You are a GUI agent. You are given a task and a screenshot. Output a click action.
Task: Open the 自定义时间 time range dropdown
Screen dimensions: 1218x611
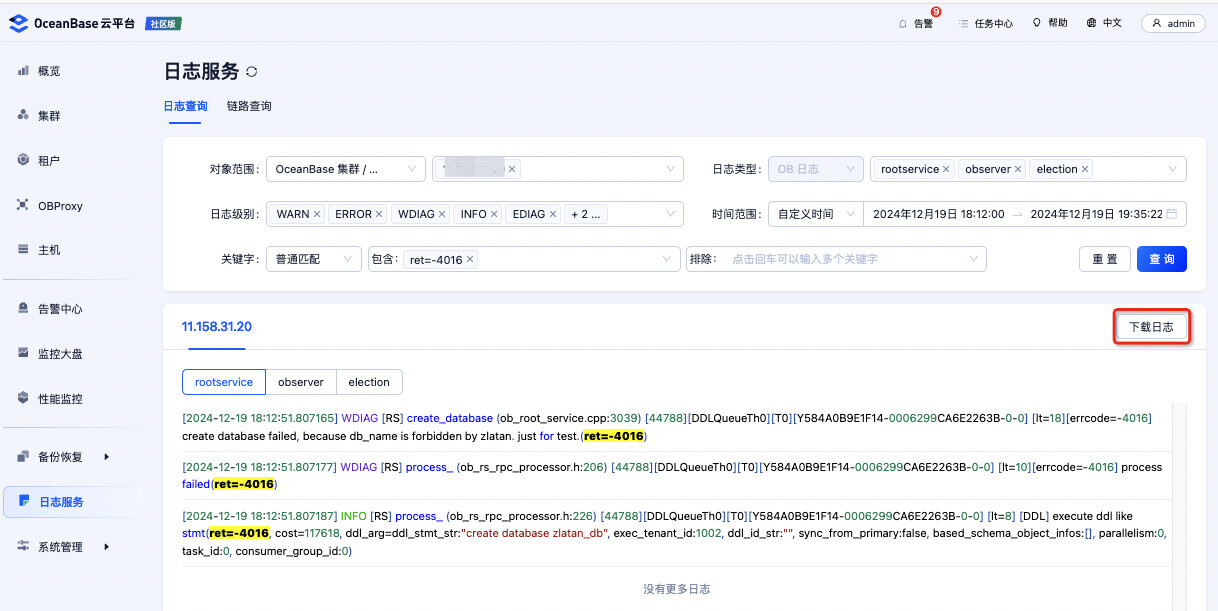815,214
